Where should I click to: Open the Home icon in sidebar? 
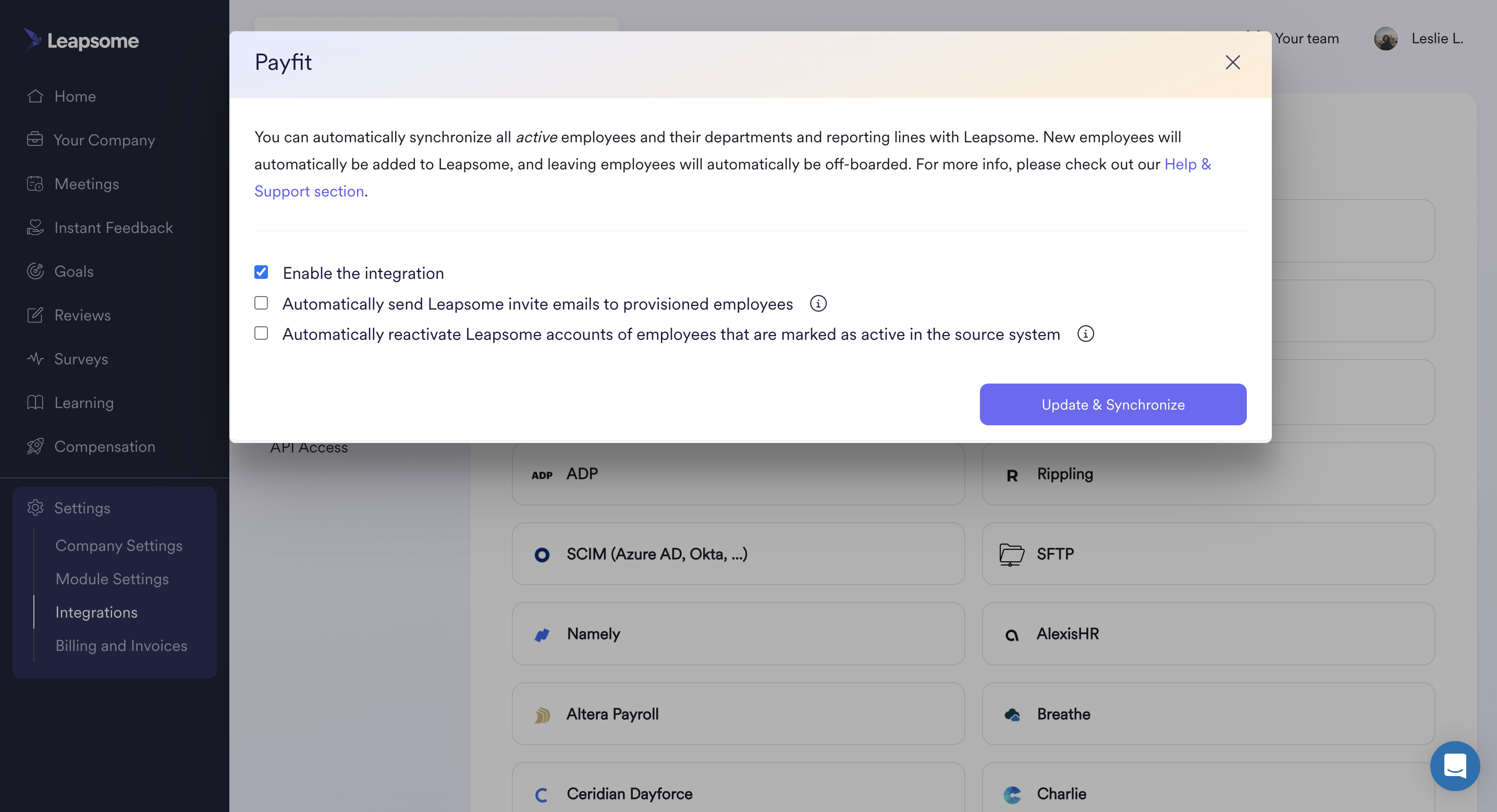35,96
